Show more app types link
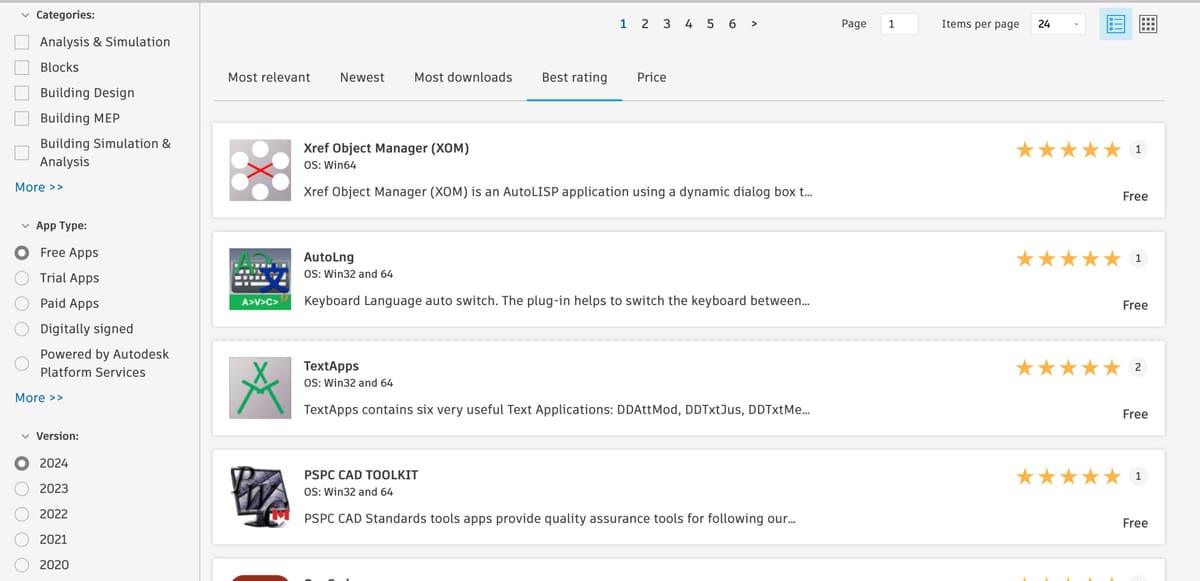The height and width of the screenshot is (581, 1200). coord(39,398)
